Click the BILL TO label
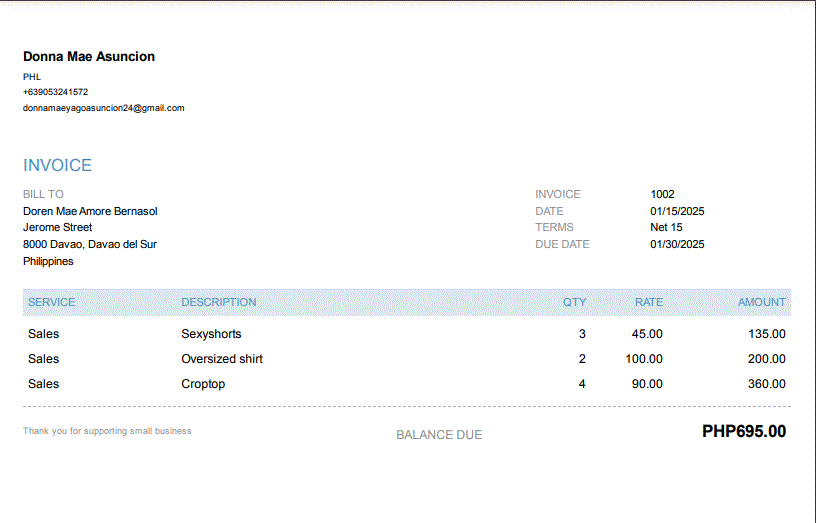This screenshot has width=816, height=523. (x=43, y=194)
